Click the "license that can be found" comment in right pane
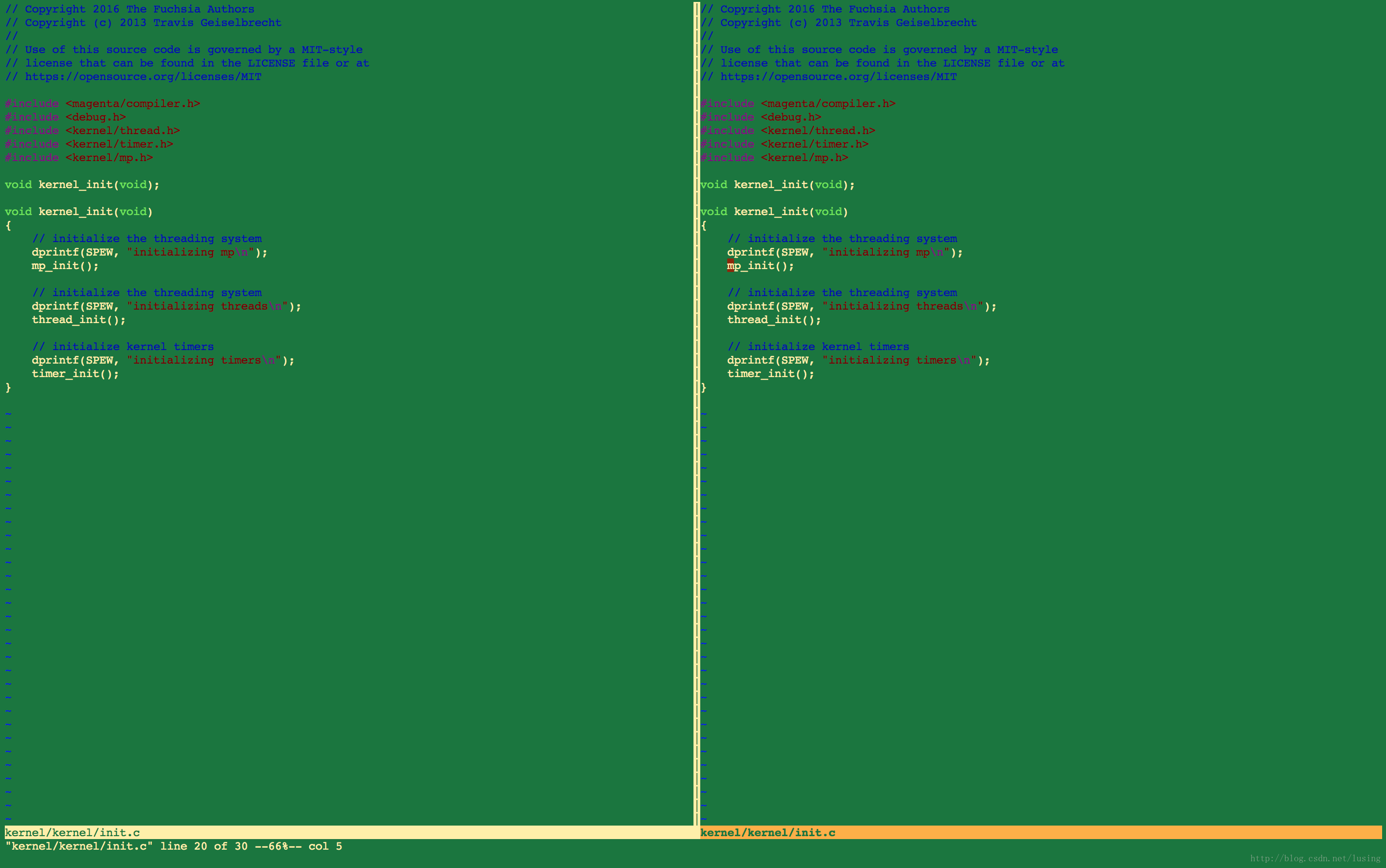Viewport: 1386px width, 868px height. pos(883,63)
